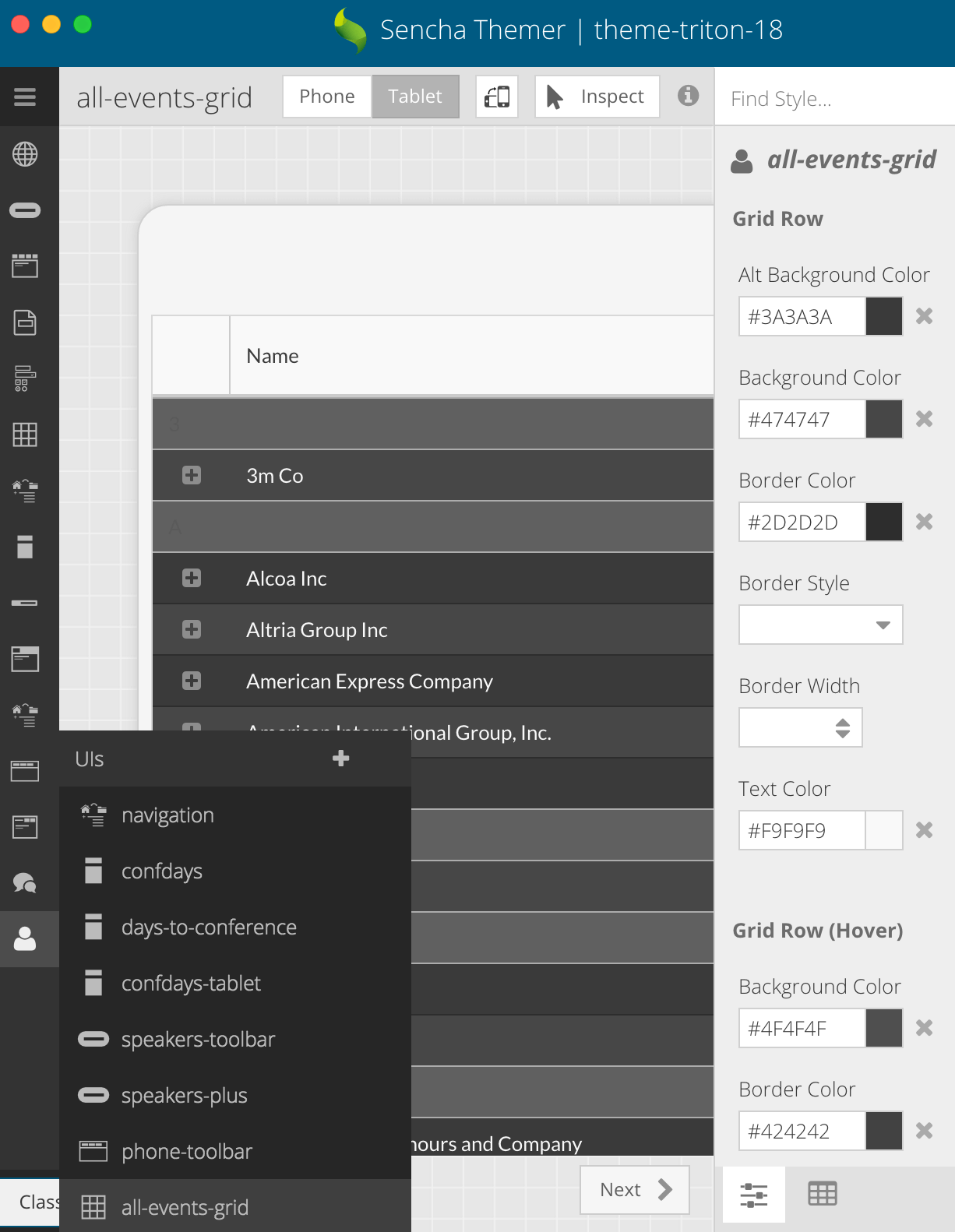
Task: Expand the Altria Group Inc row
Action: [x=192, y=629]
